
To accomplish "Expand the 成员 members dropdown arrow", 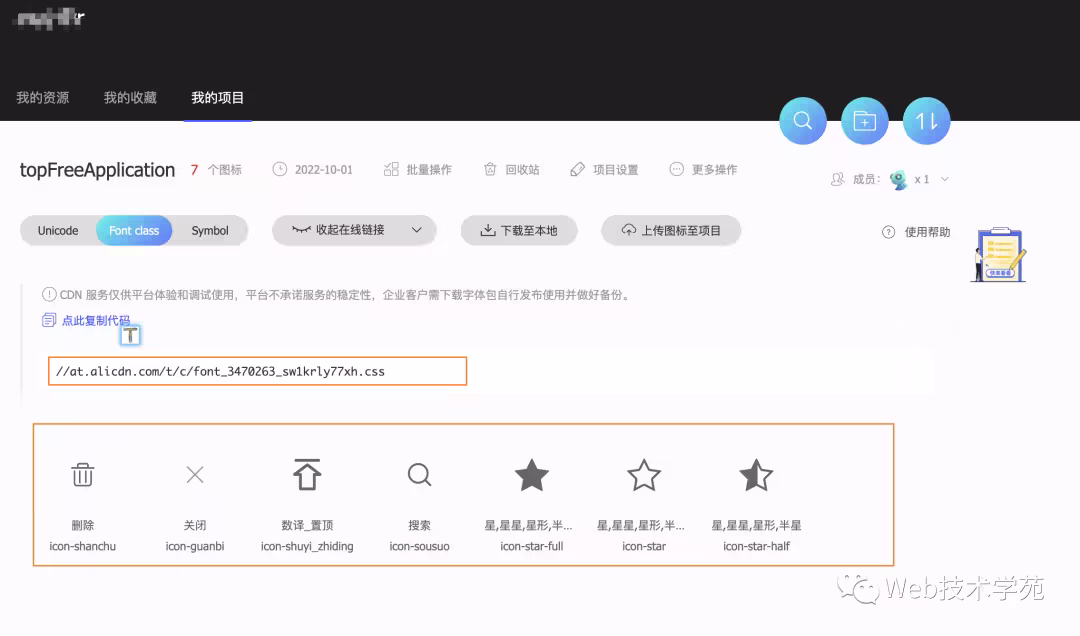I will [945, 180].
